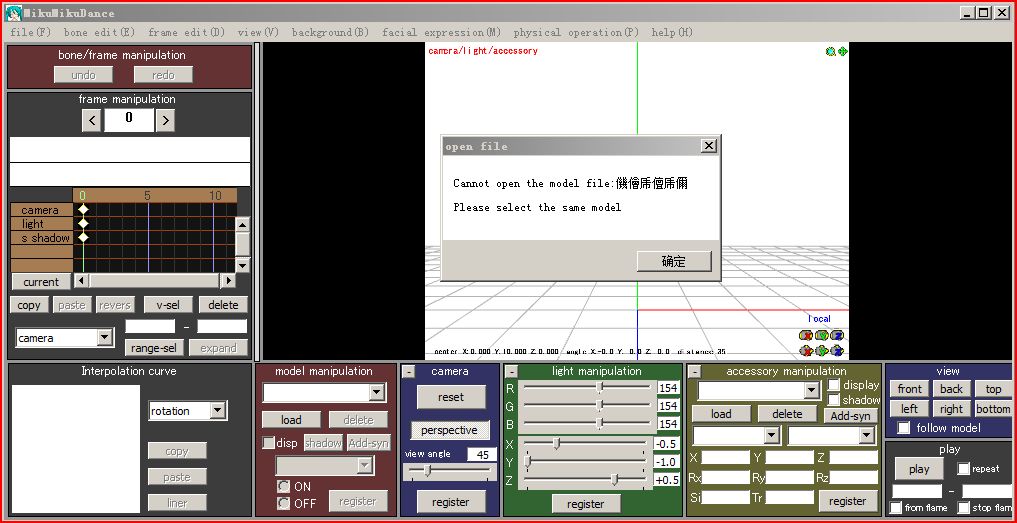Collapse the light manipulation panel minus button
The width and height of the screenshot is (1017, 523).
511,372
